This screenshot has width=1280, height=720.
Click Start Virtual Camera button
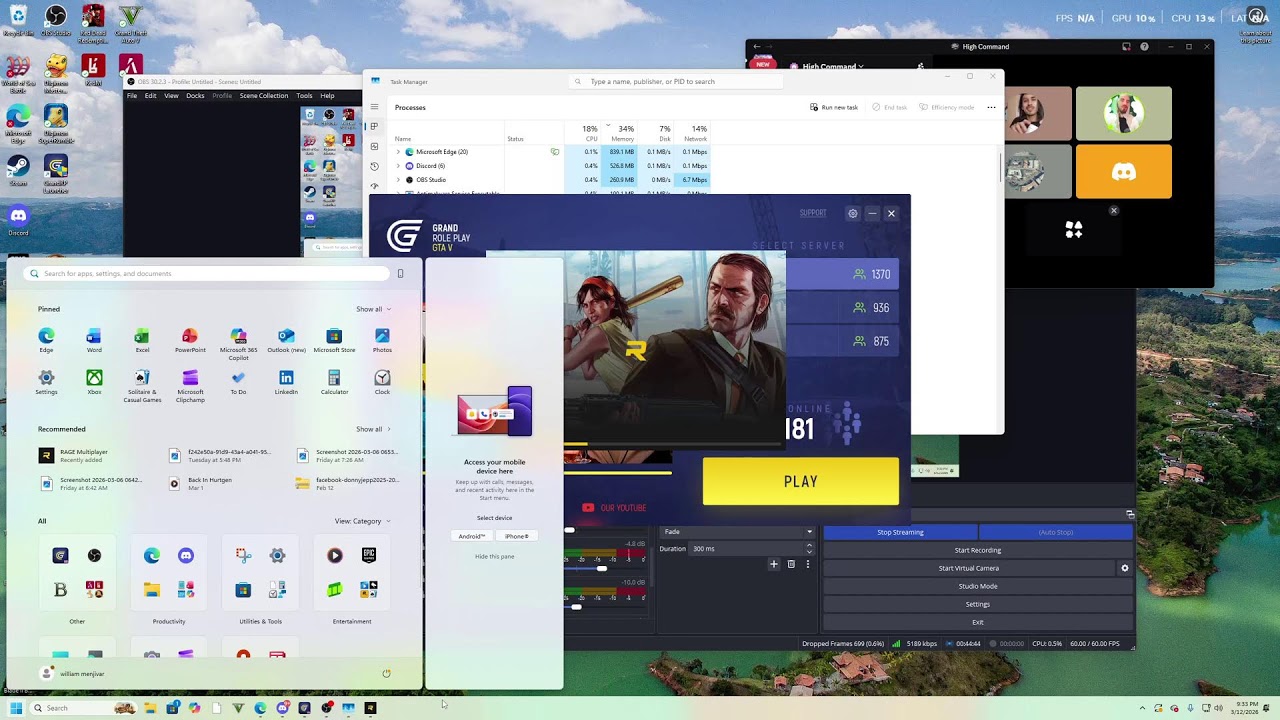[x=968, y=568]
